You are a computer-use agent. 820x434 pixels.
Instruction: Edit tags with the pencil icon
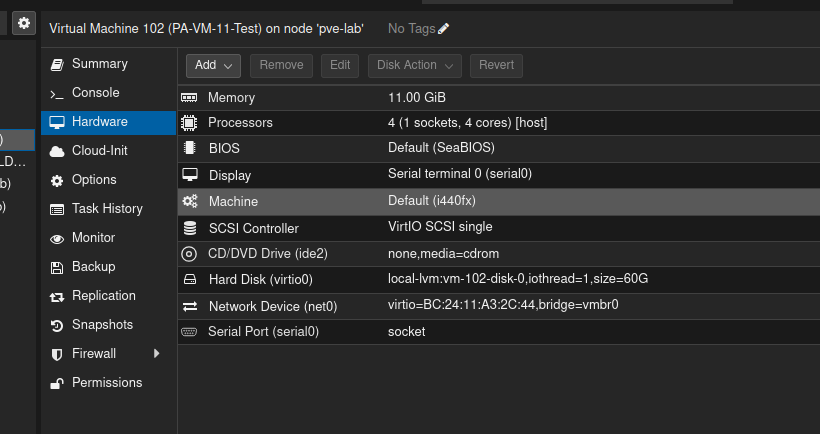[x=443, y=29]
